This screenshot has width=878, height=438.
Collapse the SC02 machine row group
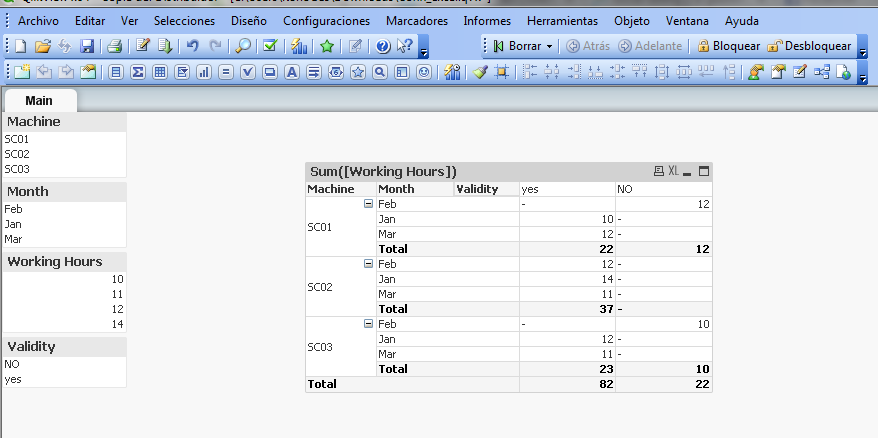pyautogui.click(x=368, y=264)
